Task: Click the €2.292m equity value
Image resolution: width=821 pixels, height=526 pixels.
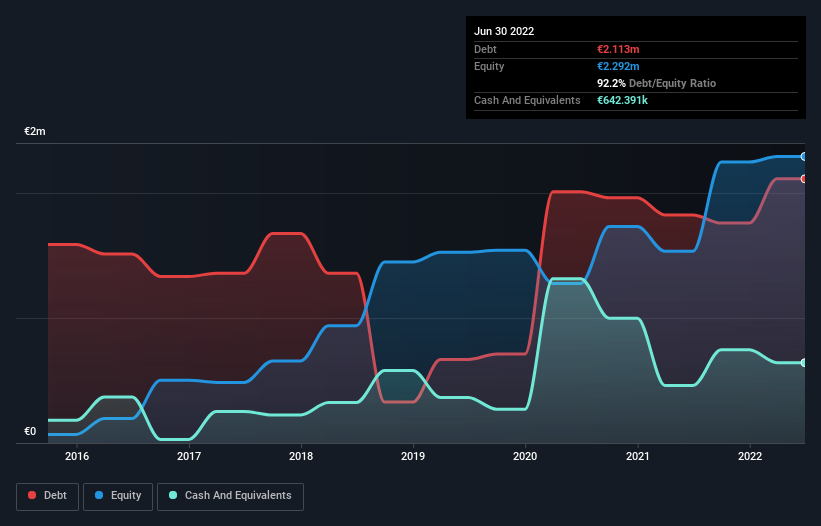Action: [618, 66]
